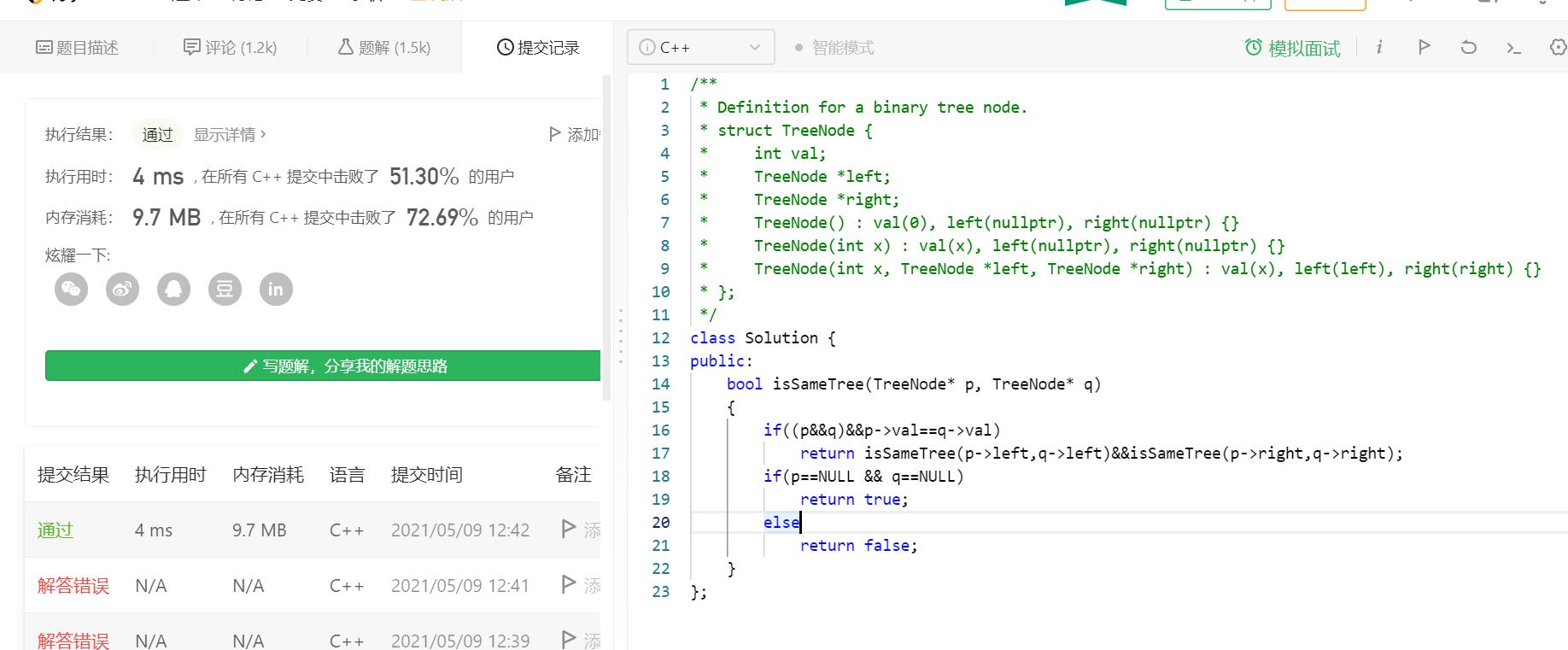The height and width of the screenshot is (650, 1568).
Task: Open the console terminal icon
Action: point(1513,48)
